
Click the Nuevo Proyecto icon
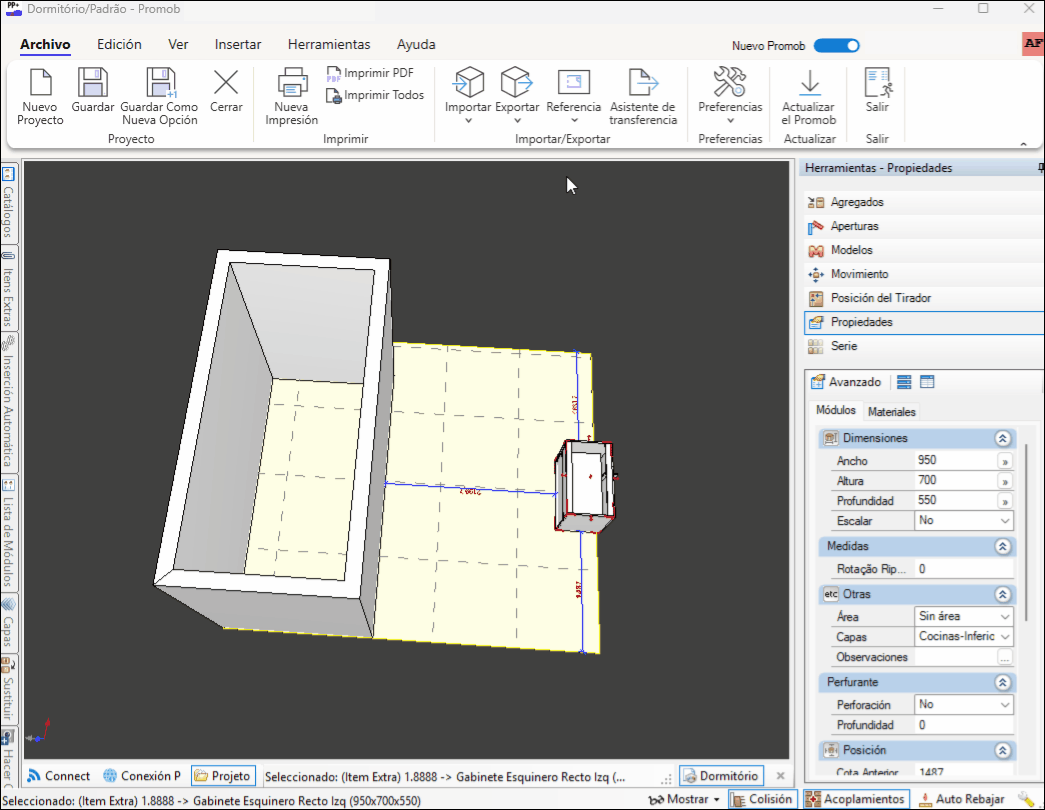tap(40, 82)
